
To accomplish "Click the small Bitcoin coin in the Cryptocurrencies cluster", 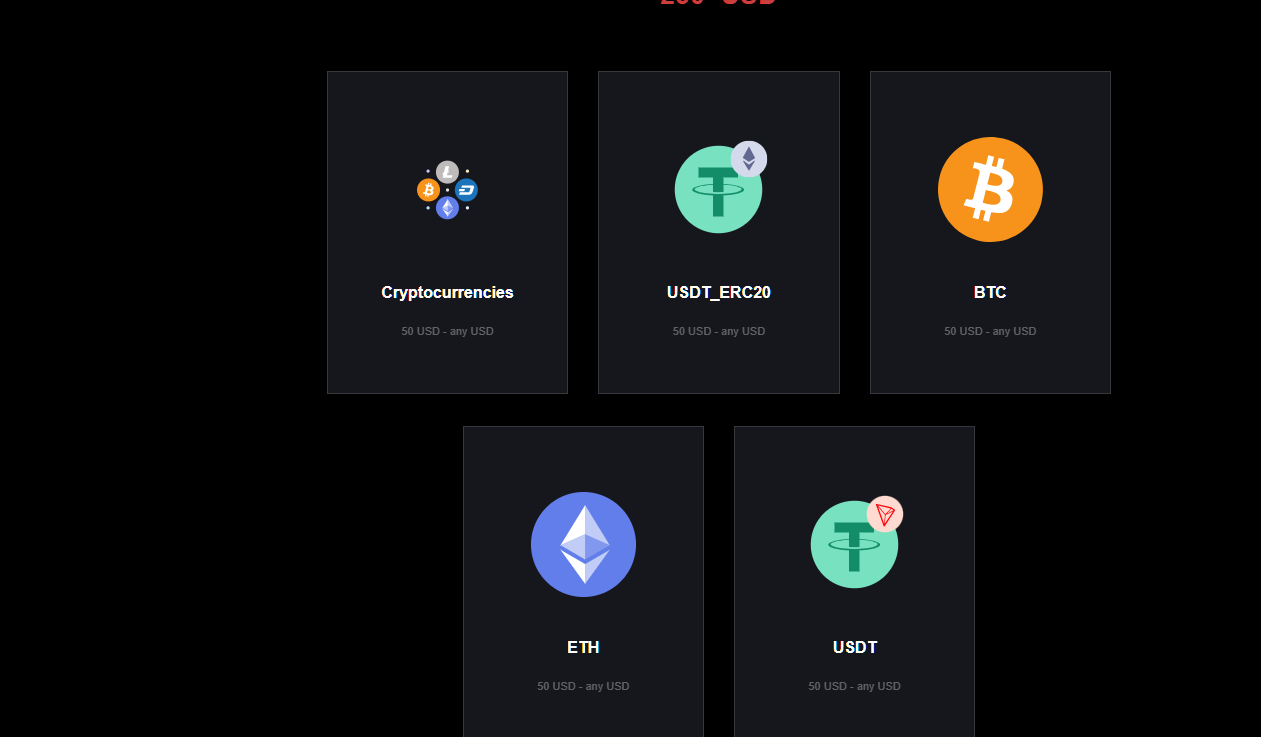I will (x=428, y=190).
